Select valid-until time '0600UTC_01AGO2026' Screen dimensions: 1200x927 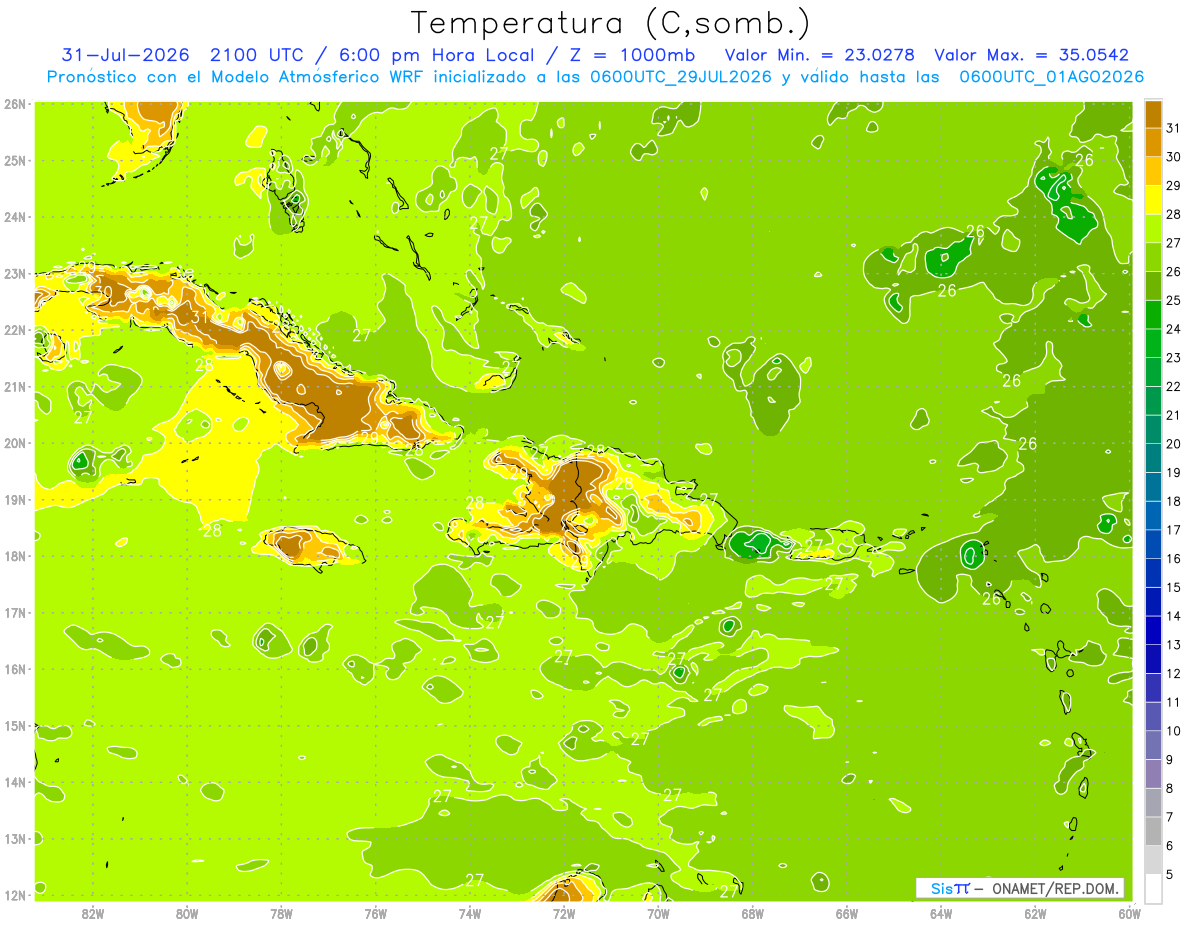pos(1052,77)
